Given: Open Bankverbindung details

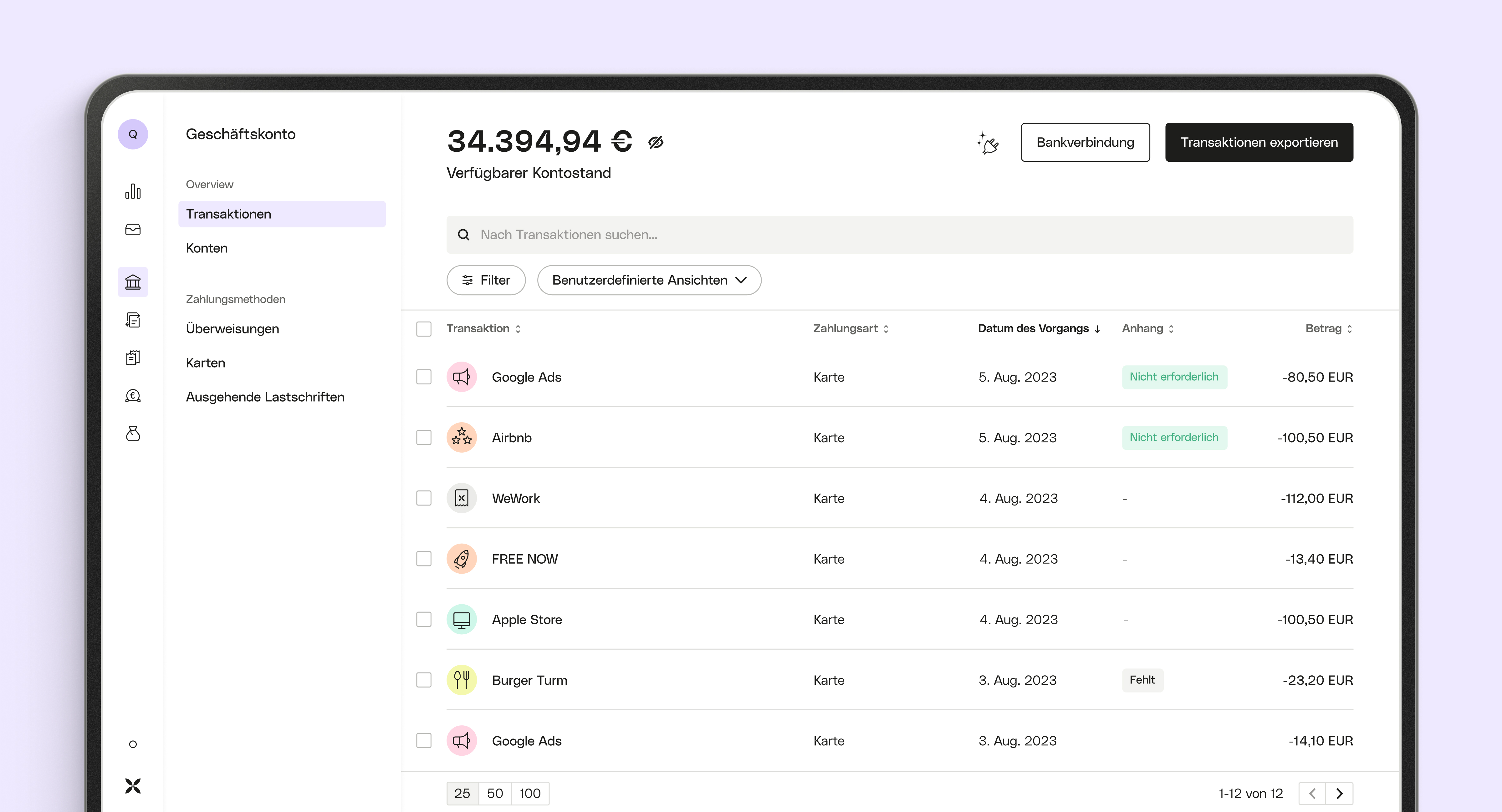Looking at the screenshot, I should pyautogui.click(x=1085, y=142).
